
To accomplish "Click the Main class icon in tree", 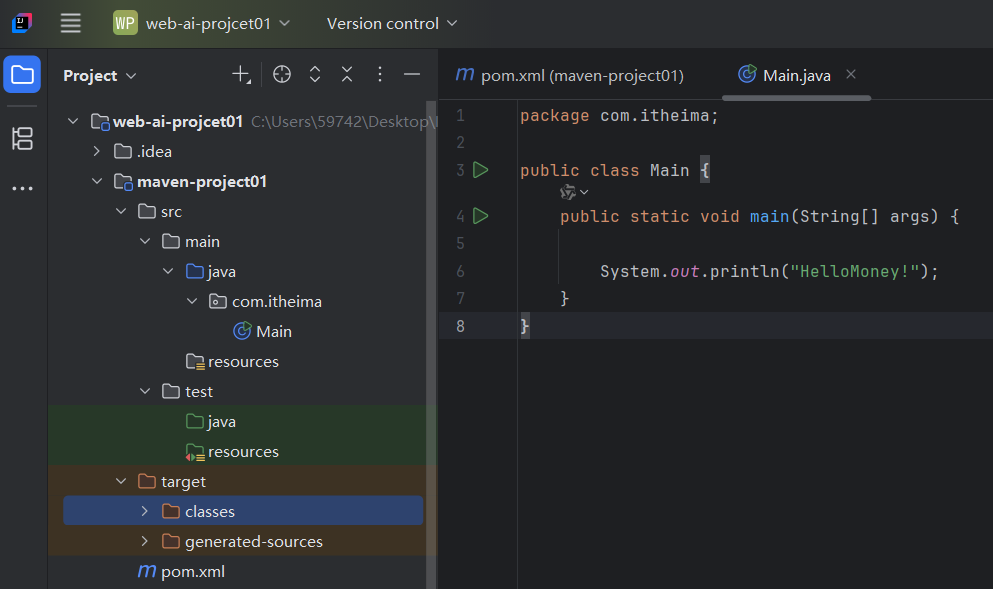I will click(x=242, y=331).
